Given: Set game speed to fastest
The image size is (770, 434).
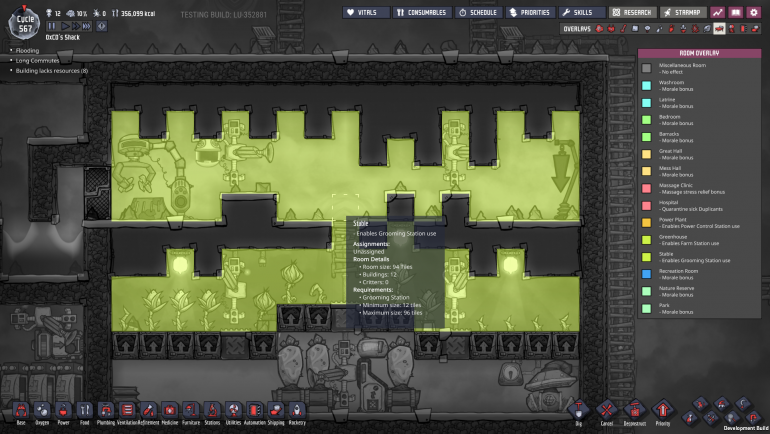Looking at the screenshot, I should (x=87, y=26).
